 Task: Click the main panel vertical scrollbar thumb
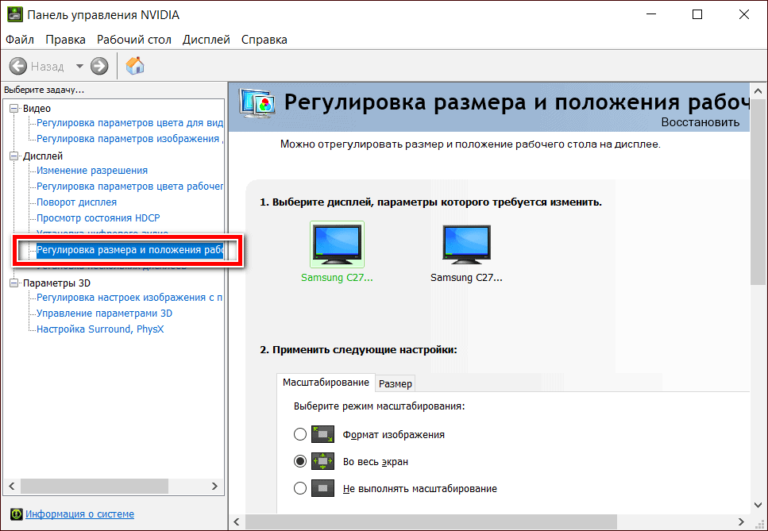pos(758,192)
